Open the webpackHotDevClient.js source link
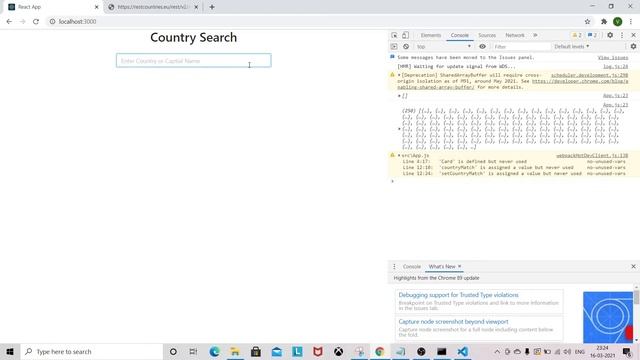 pyautogui.click(x=592, y=156)
